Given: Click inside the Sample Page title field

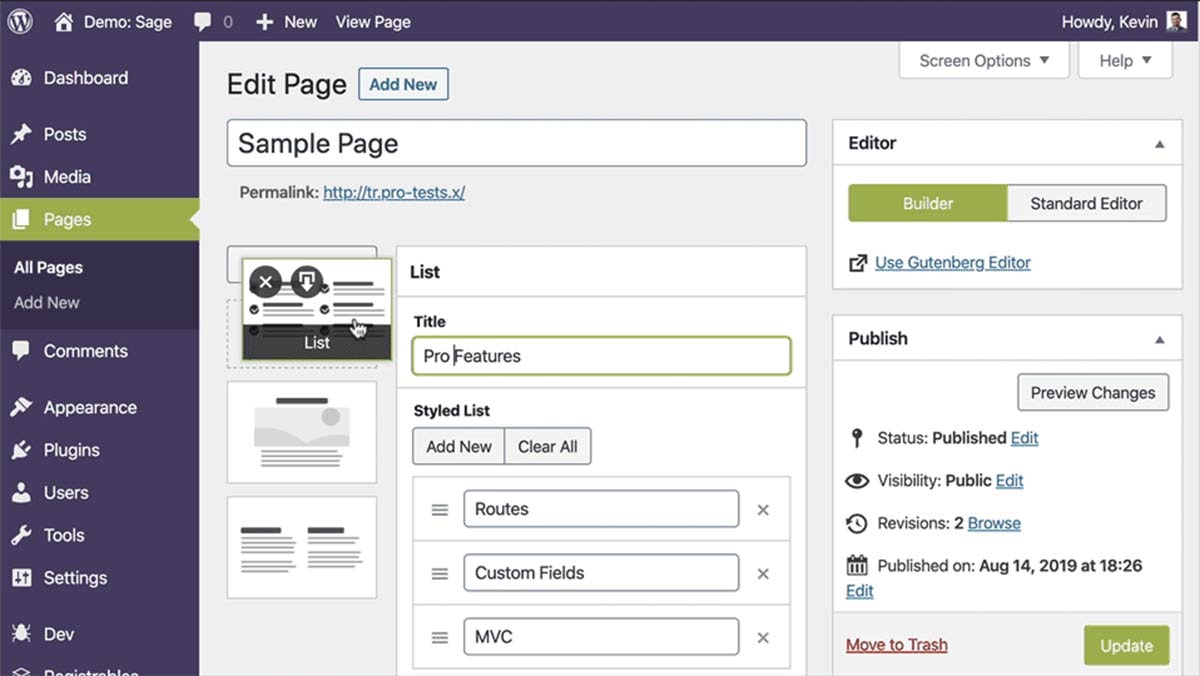Looking at the screenshot, I should click(517, 143).
